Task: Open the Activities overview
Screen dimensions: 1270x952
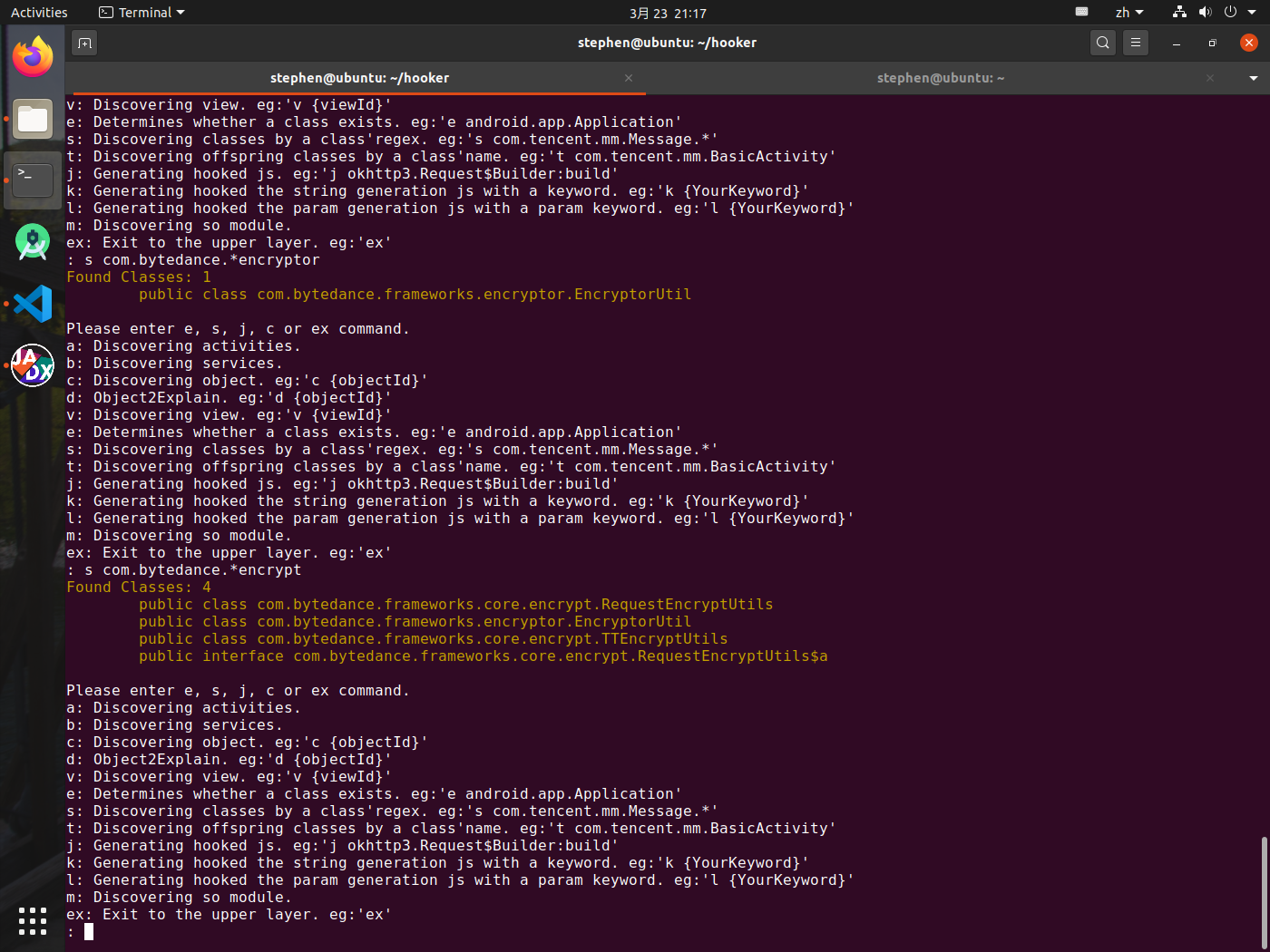Action: pyautogui.click(x=39, y=13)
